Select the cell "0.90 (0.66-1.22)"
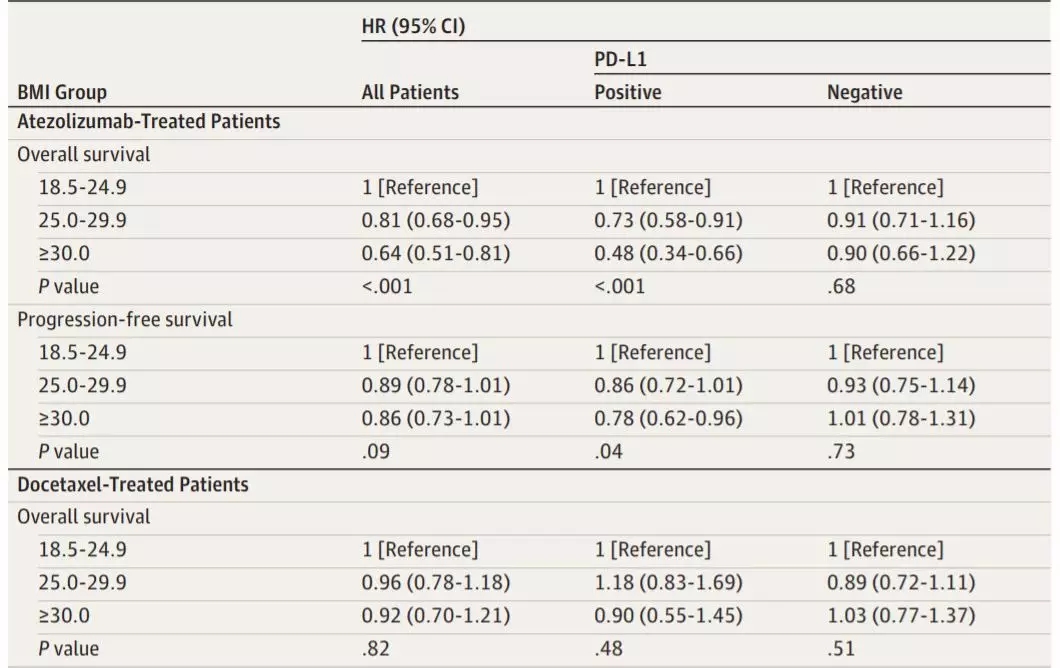Screen dimensions: 1060x668 [x=900, y=253]
